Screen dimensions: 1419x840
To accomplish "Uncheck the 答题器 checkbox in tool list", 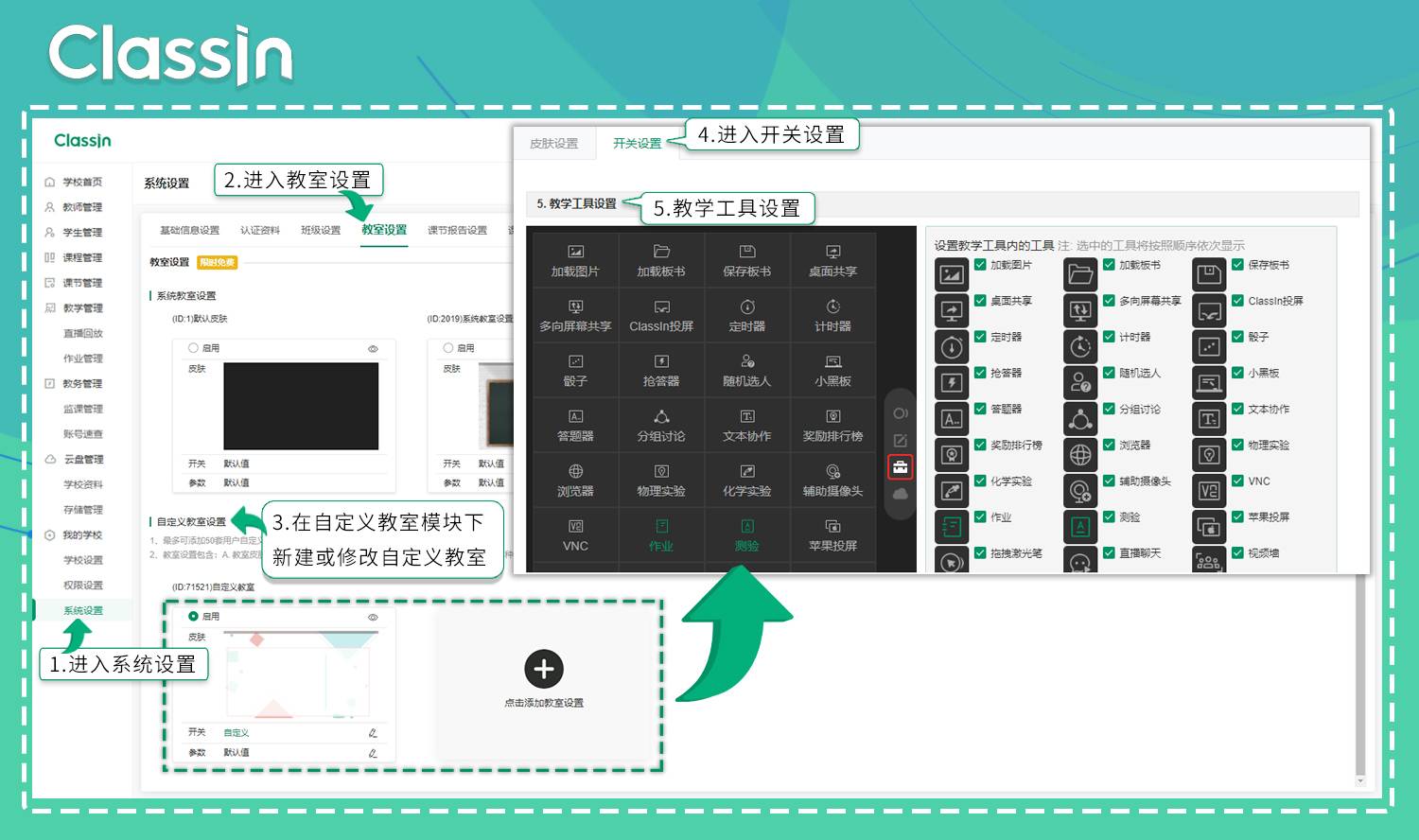I will [x=980, y=409].
